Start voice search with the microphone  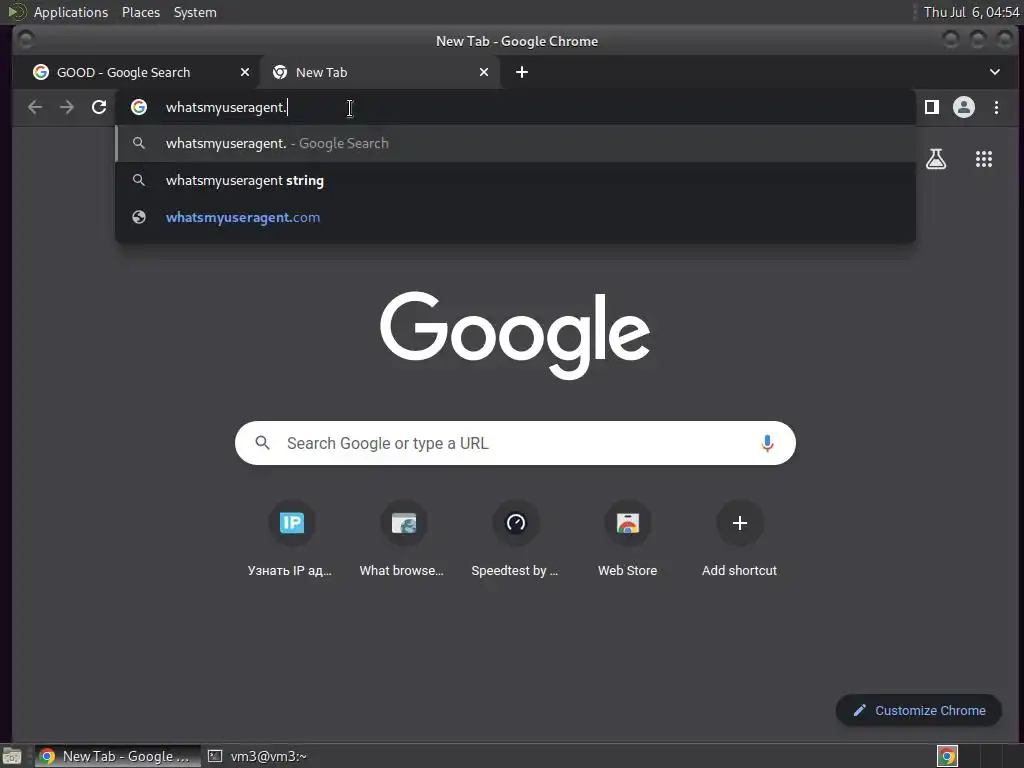(767, 443)
